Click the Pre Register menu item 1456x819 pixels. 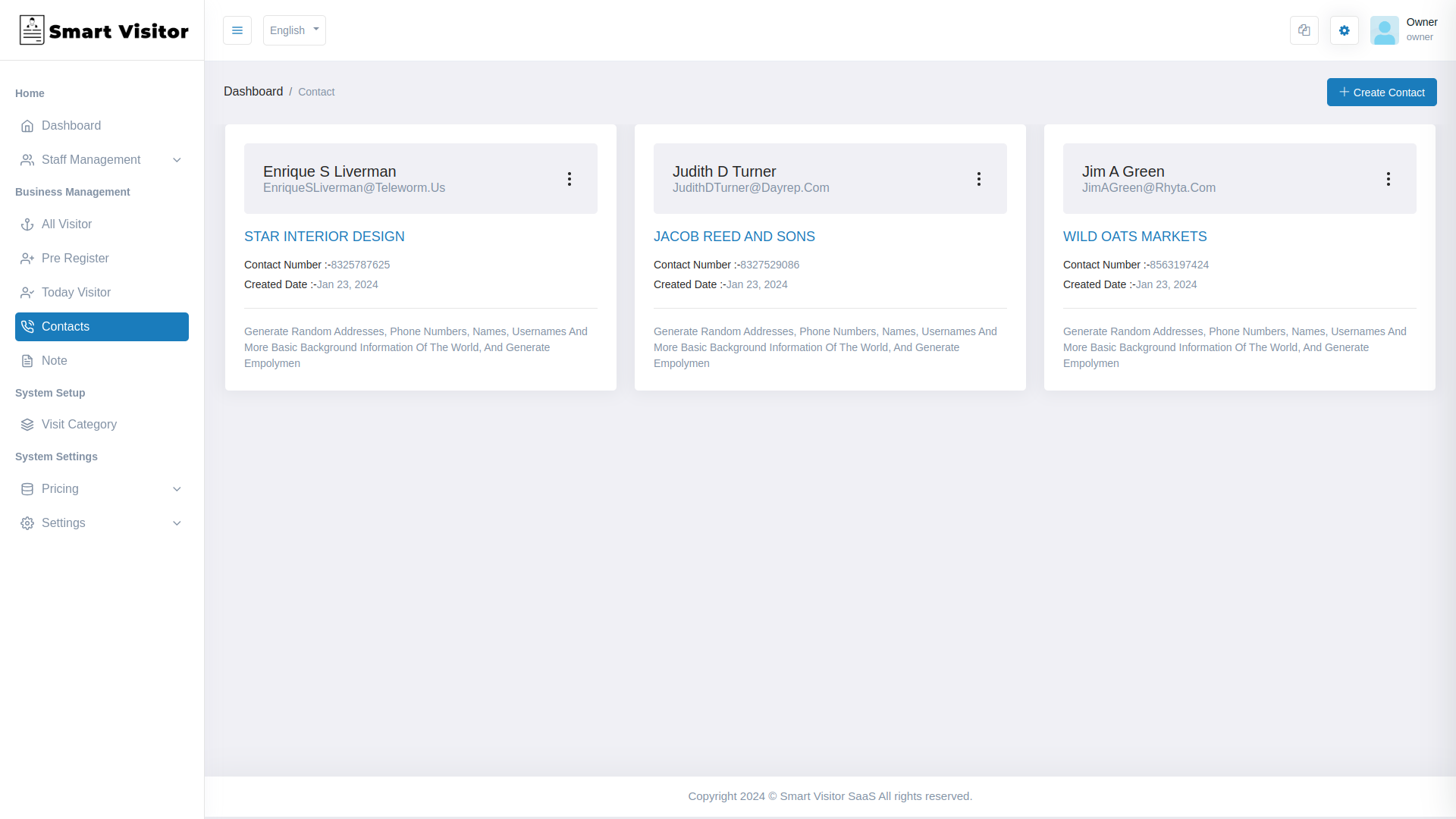tap(102, 258)
